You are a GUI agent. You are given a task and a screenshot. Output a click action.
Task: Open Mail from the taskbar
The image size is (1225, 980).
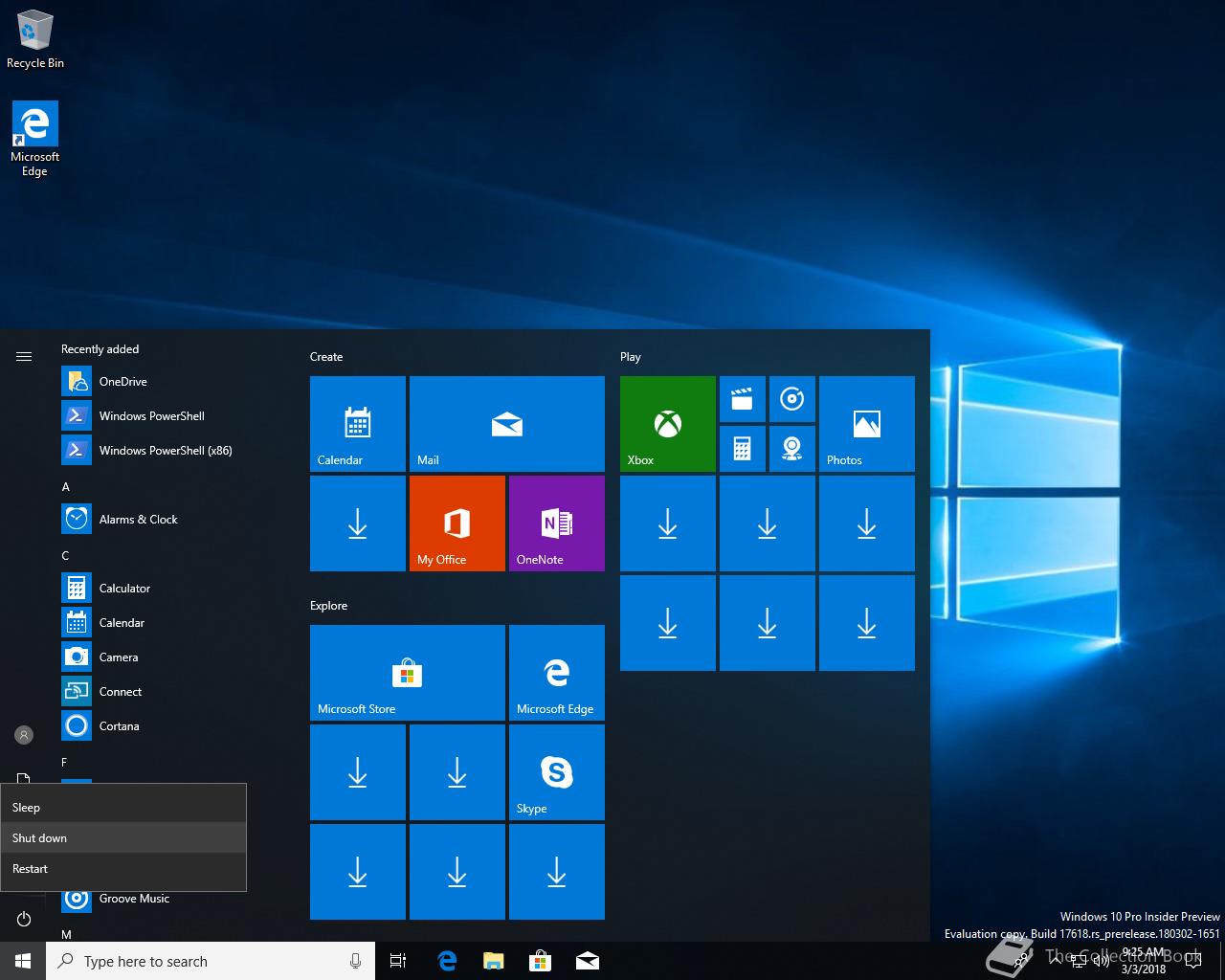[x=588, y=961]
